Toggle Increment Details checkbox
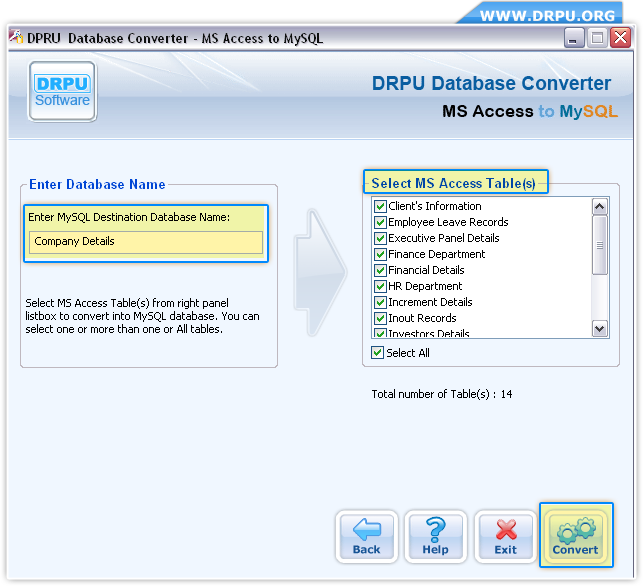The width and height of the screenshot is (643, 586). click(x=380, y=302)
